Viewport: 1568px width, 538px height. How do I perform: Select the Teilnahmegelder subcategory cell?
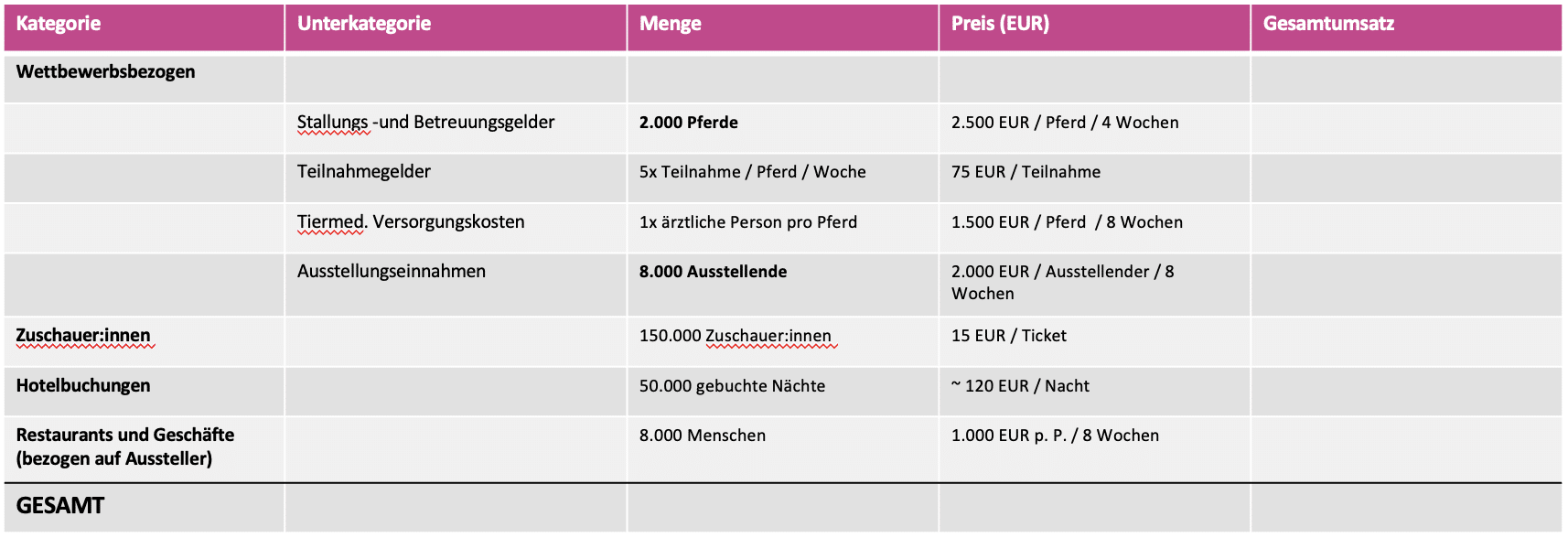[456, 178]
